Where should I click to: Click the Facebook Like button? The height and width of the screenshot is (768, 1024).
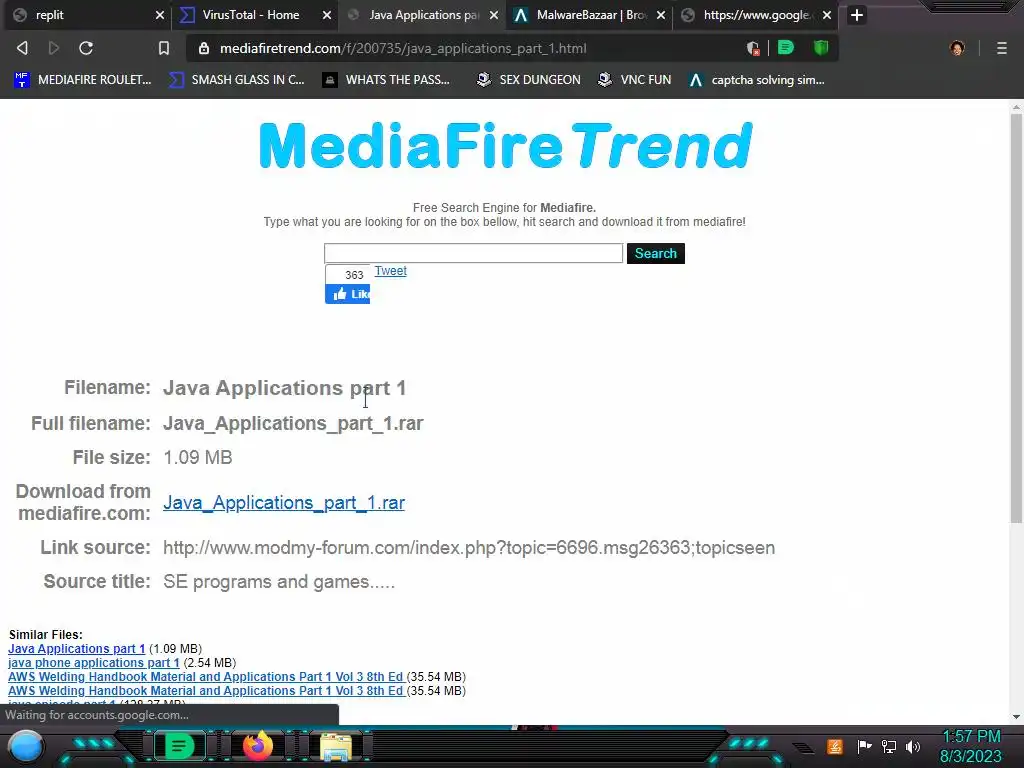pos(347,295)
